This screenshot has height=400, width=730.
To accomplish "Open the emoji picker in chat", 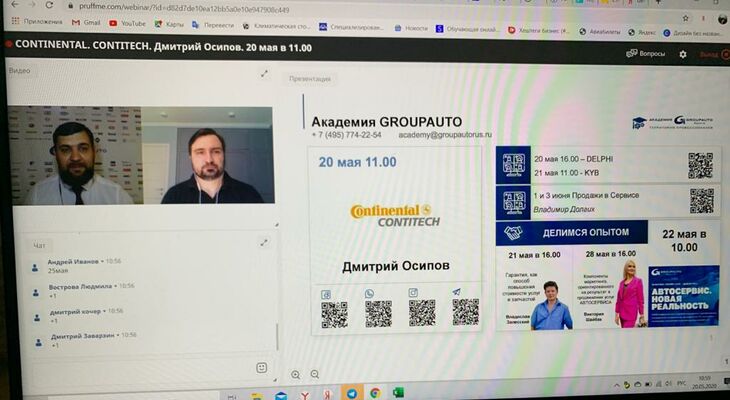I will [262, 368].
